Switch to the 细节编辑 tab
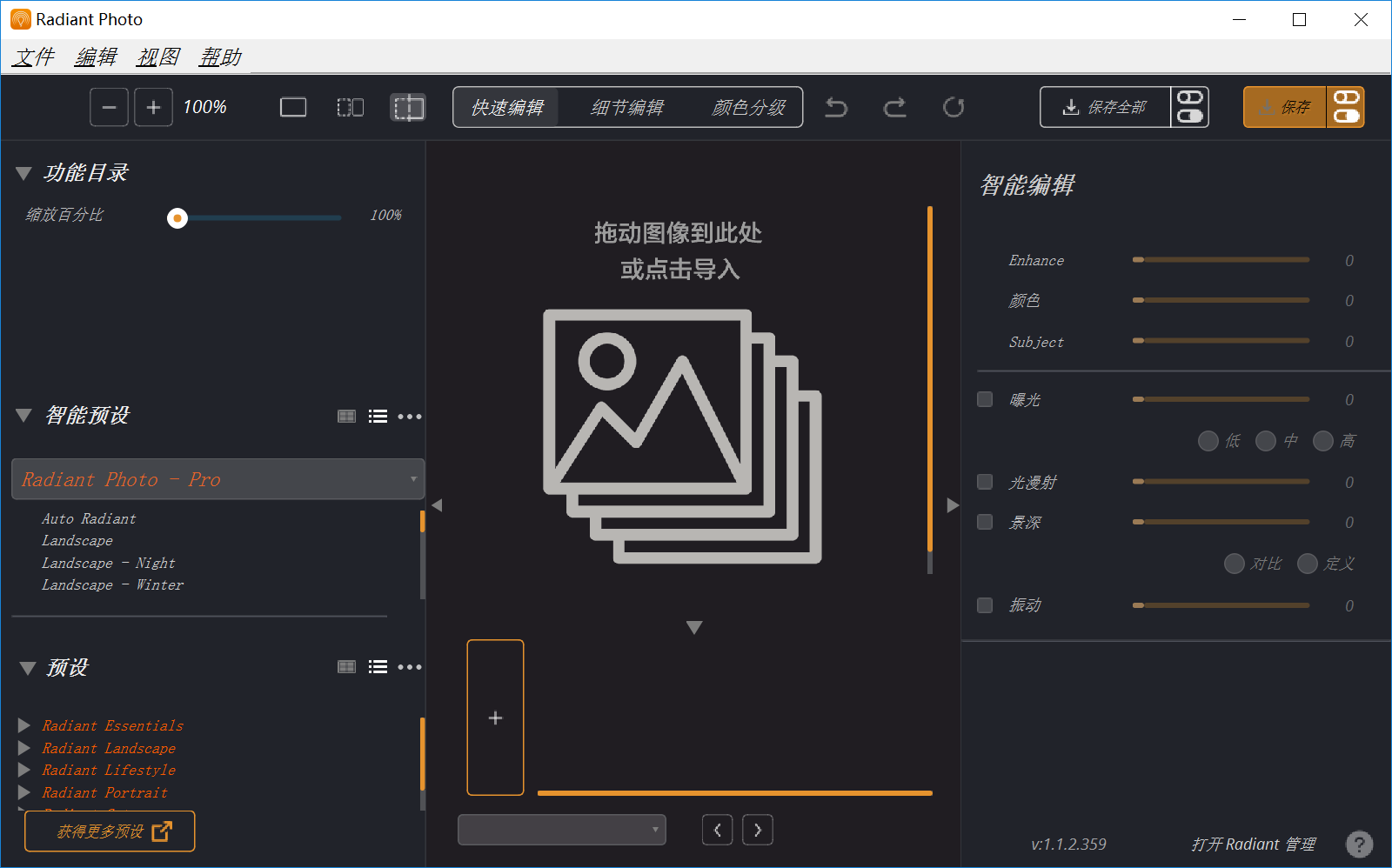 (627, 107)
